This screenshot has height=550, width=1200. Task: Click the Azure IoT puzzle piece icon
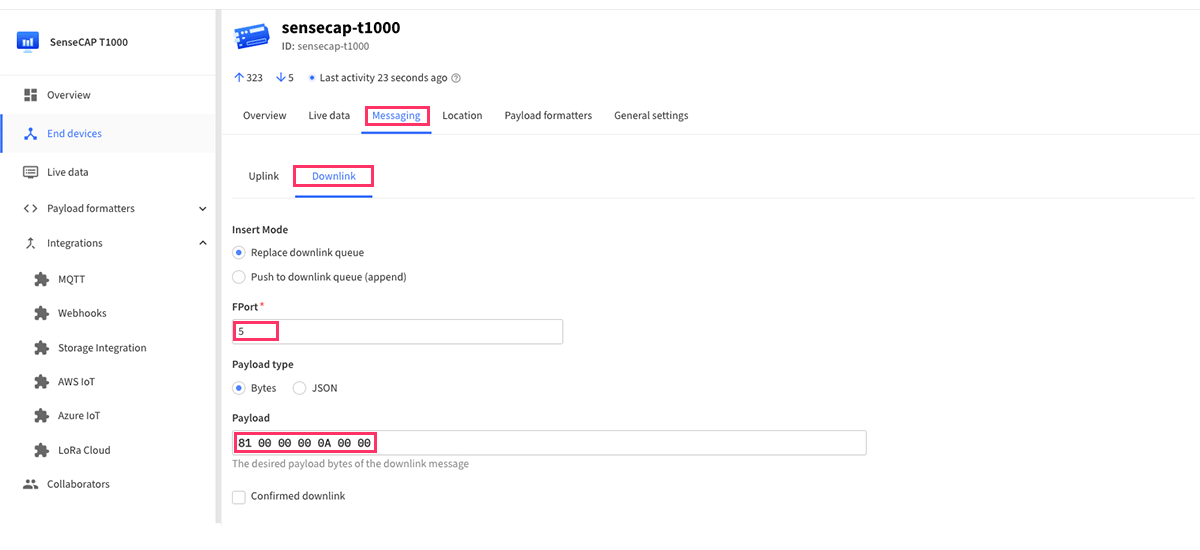[41, 416]
